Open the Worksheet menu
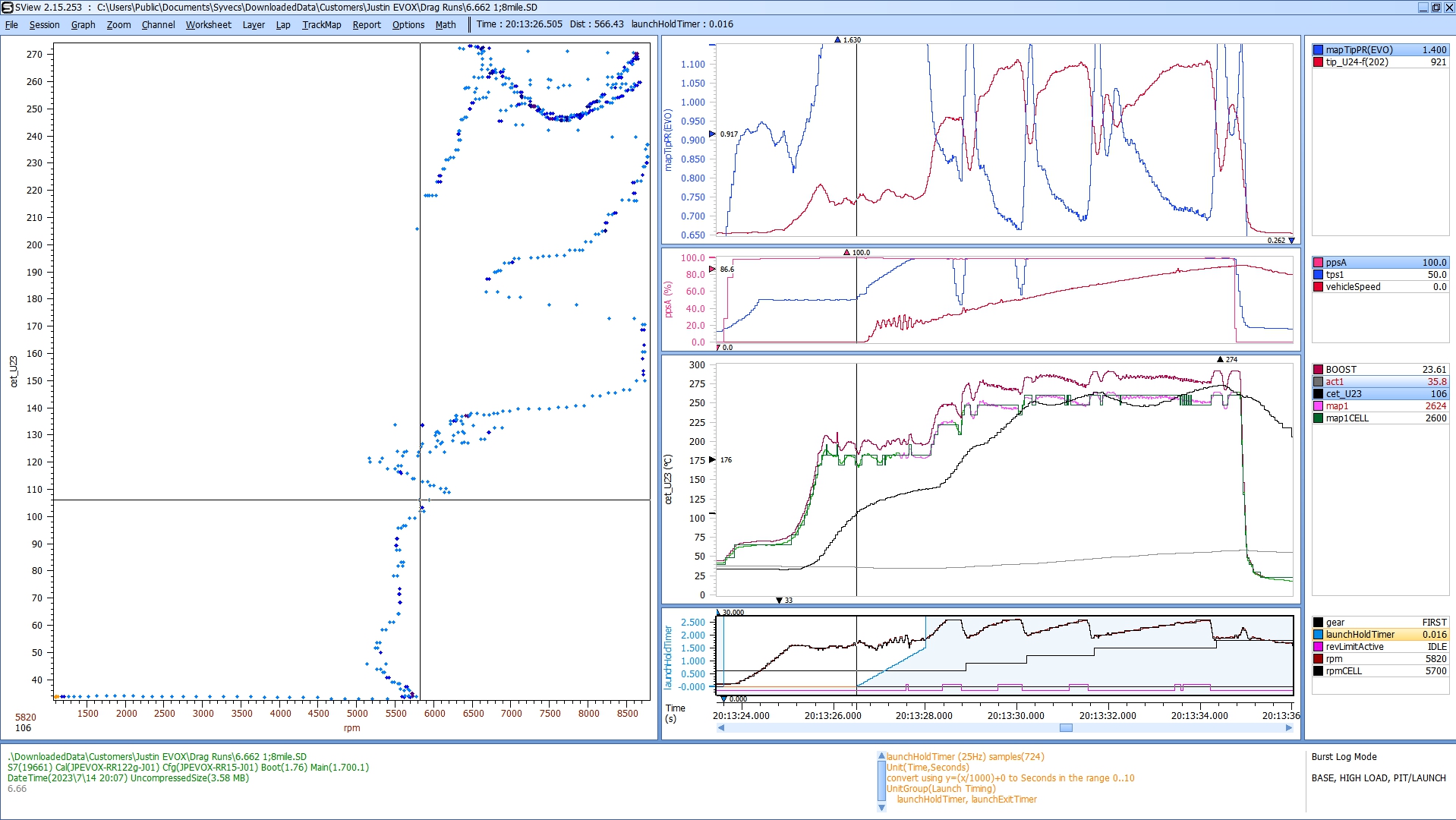1456x820 pixels. [x=208, y=24]
